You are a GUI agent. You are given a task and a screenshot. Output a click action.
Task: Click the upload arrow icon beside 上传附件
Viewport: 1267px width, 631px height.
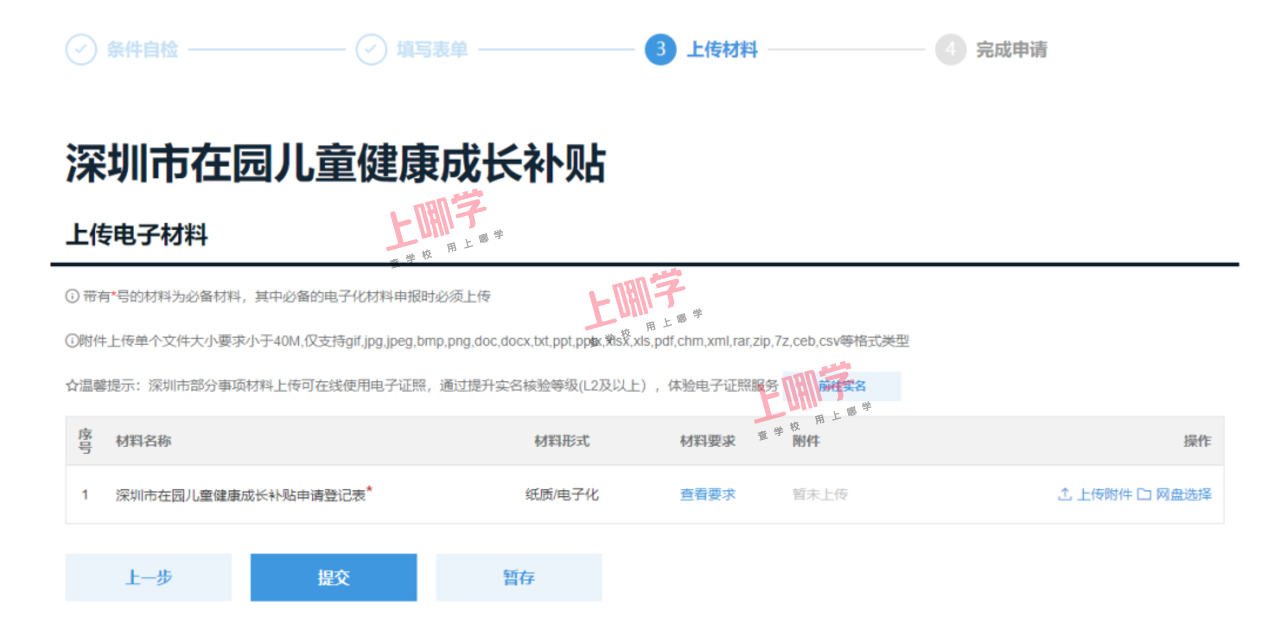pyautogui.click(x=1064, y=494)
